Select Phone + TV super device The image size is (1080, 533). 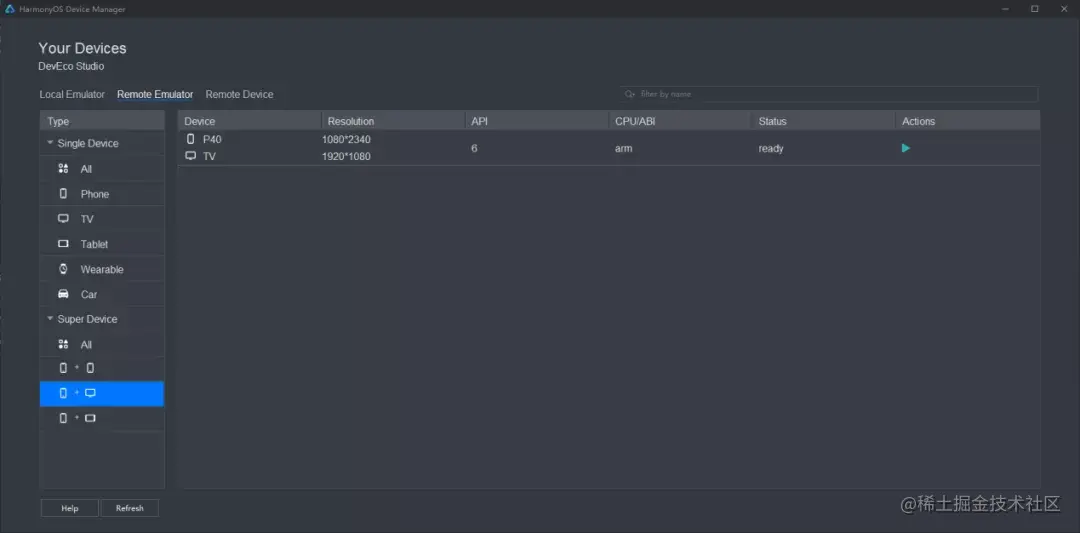point(102,393)
